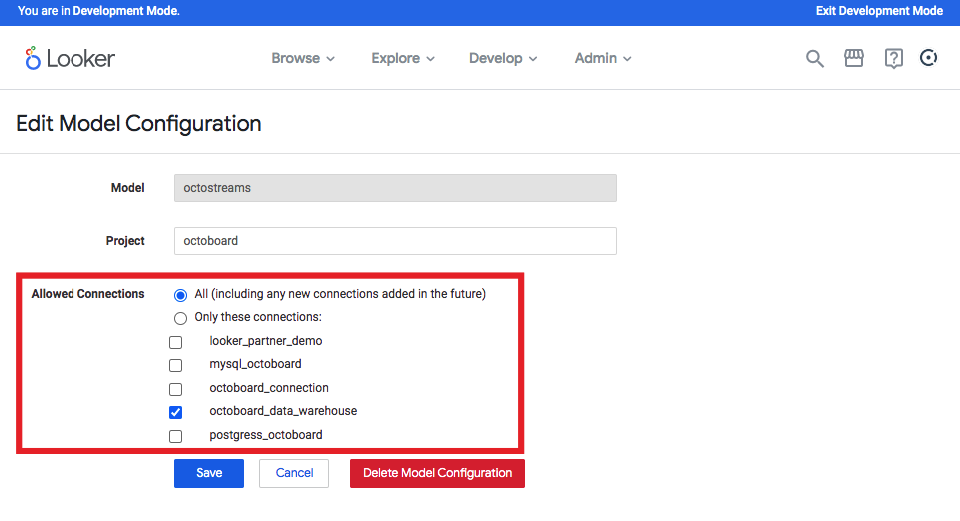Open the Develop dropdown menu

tap(503, 58)
